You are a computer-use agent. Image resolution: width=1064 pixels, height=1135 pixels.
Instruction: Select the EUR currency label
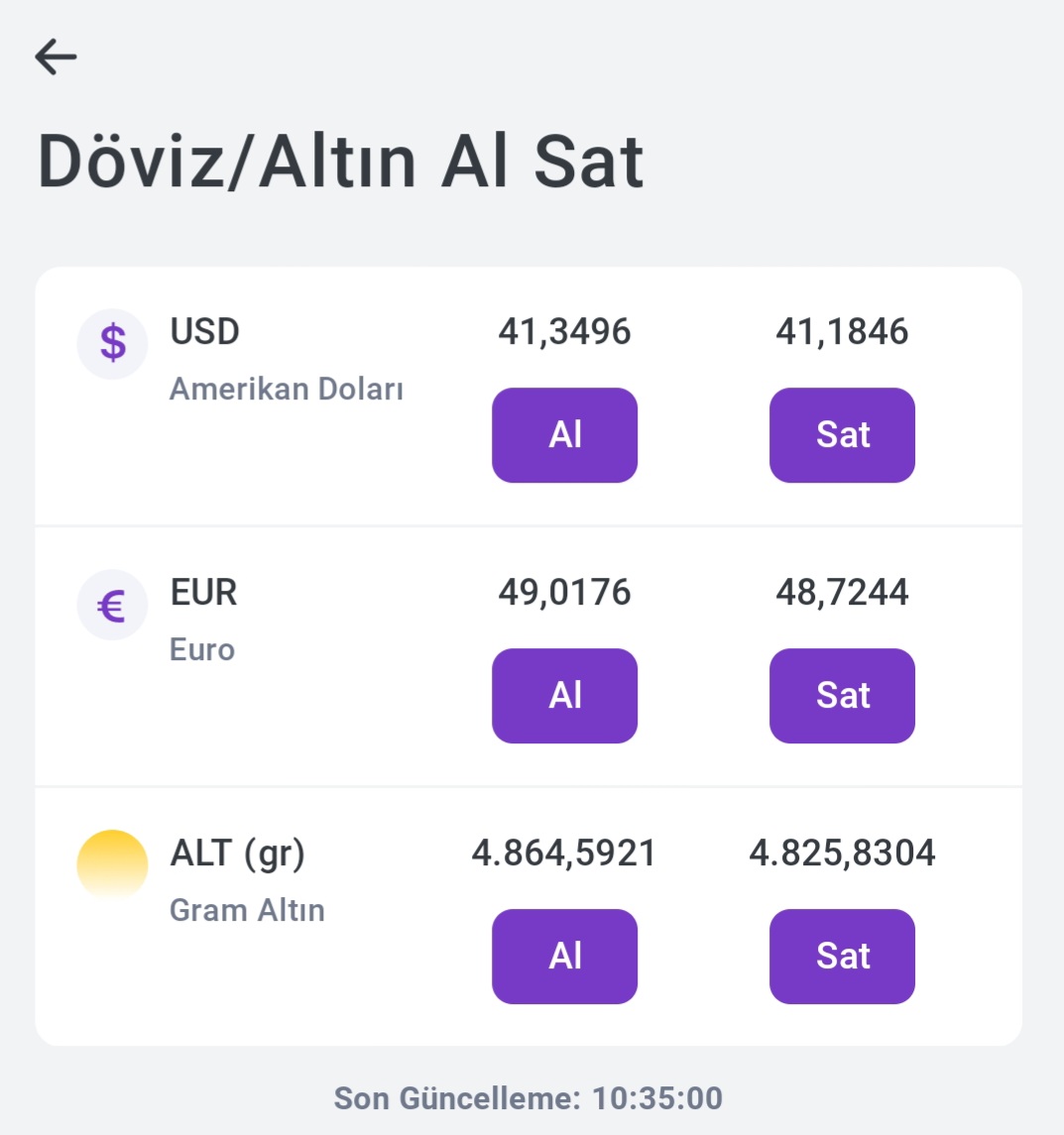click(203, 592)
